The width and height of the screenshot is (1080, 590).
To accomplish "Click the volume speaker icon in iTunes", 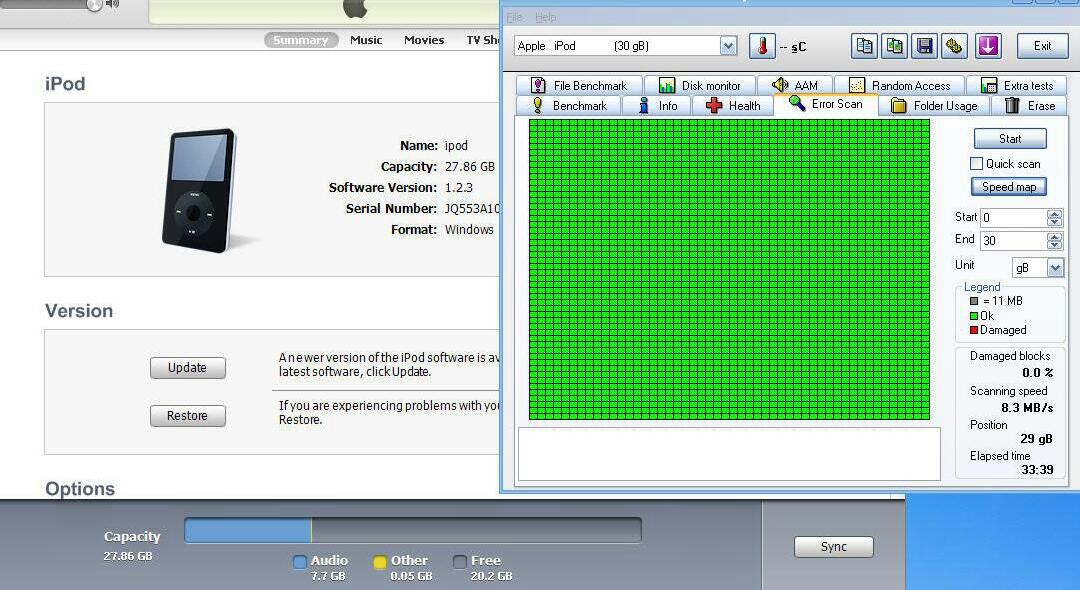I will [x=113, y=4].
